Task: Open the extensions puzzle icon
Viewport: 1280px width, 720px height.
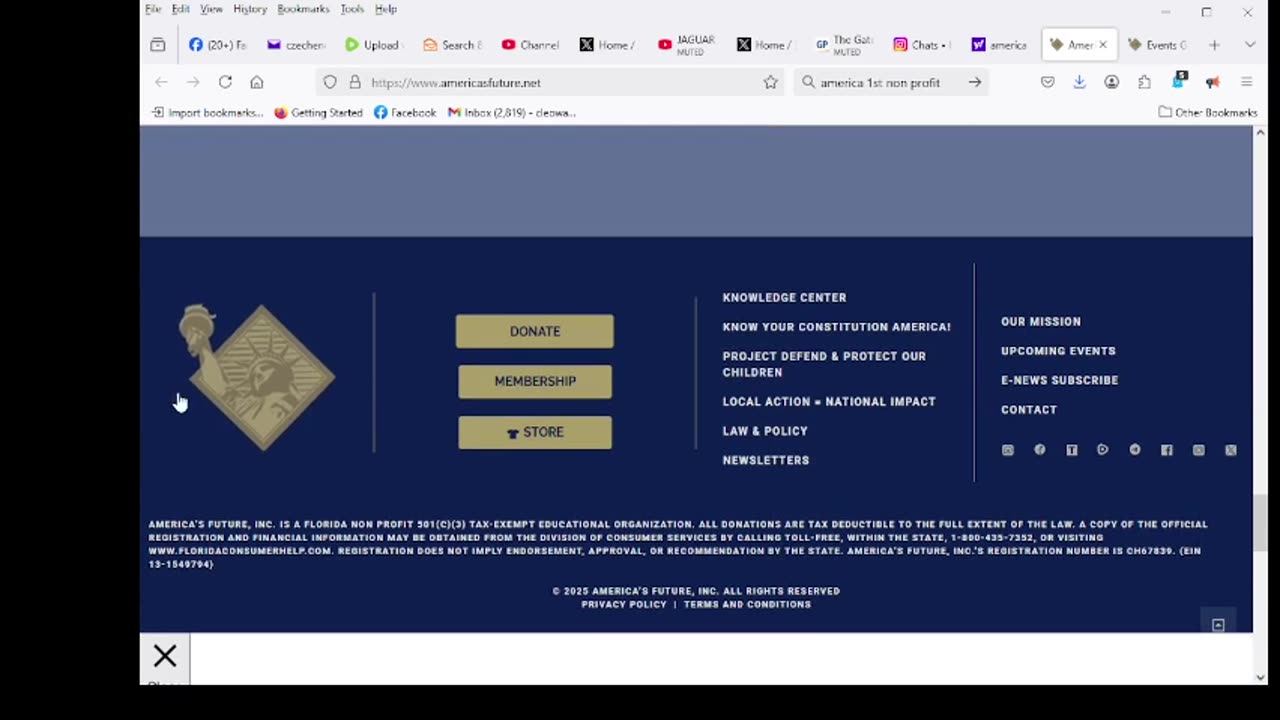Action: tap(1144, 82)
